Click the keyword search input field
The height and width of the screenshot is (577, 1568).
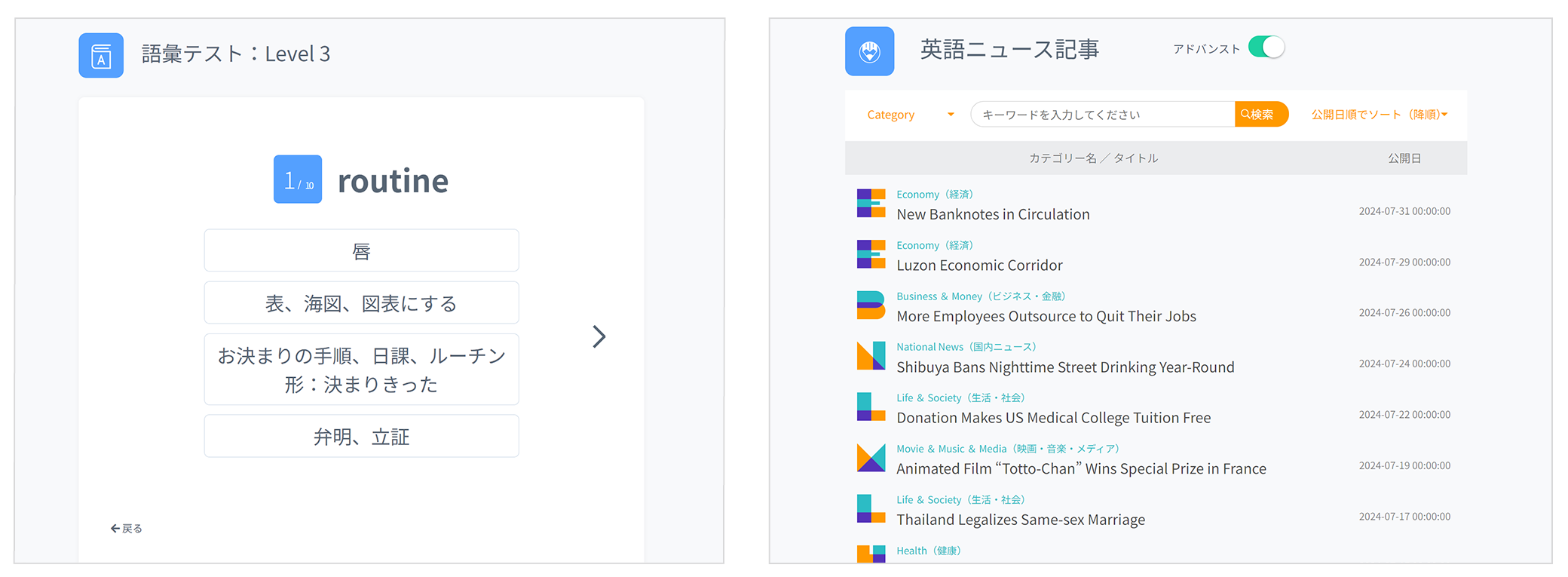pos(1102,115)
